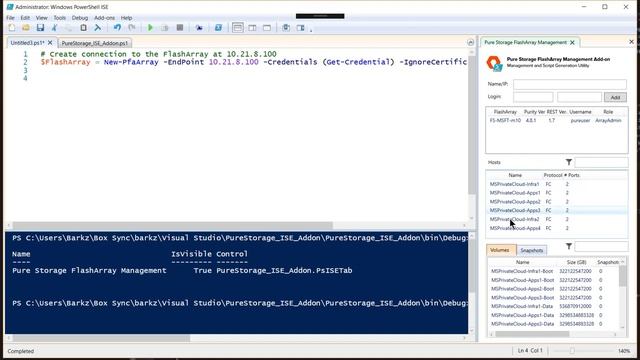Click the volumes list vertical scrollbar
The height and width of the screenshot is (360, 640).
622,276
